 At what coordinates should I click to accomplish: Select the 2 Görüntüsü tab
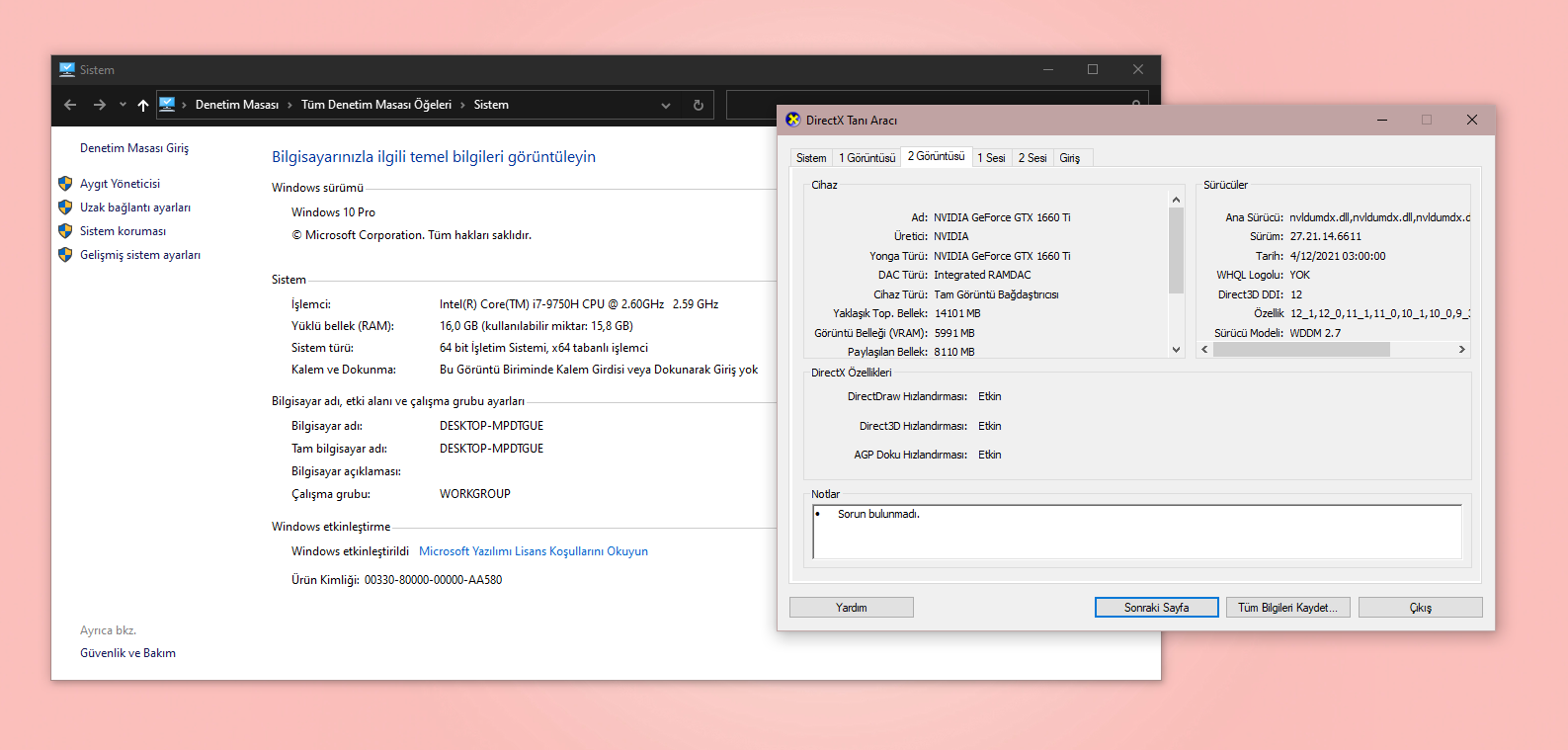(936, 156)
